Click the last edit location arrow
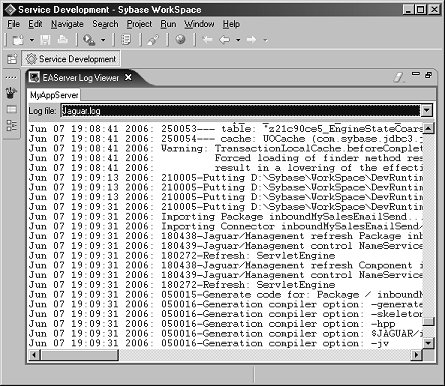 (x=207, y=40)
